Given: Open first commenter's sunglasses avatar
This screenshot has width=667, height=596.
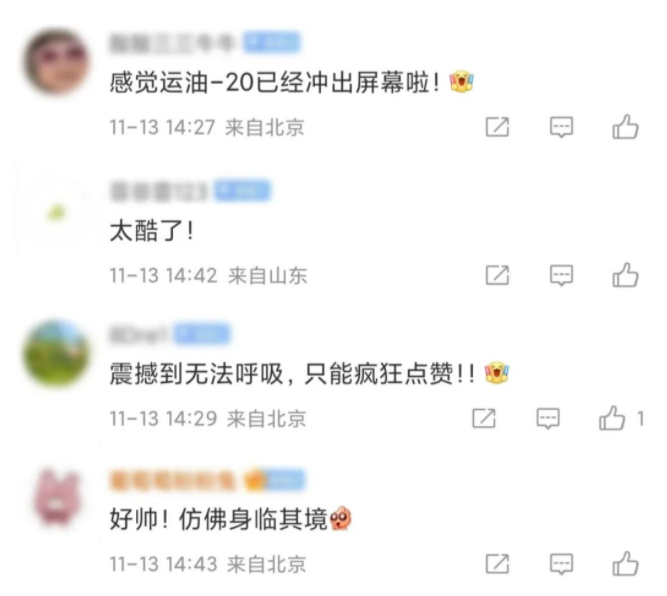Looking at the screenshot, I should [x=57, y=63].
